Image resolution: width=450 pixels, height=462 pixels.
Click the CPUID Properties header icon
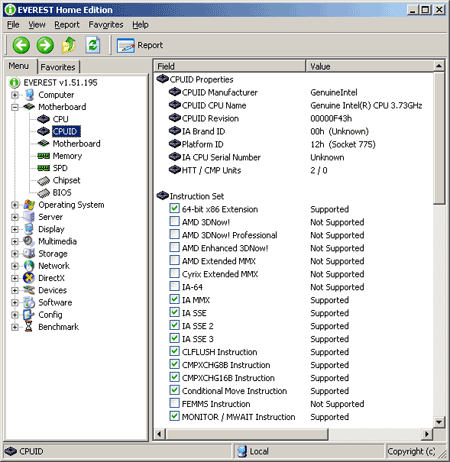click(163, 79)
